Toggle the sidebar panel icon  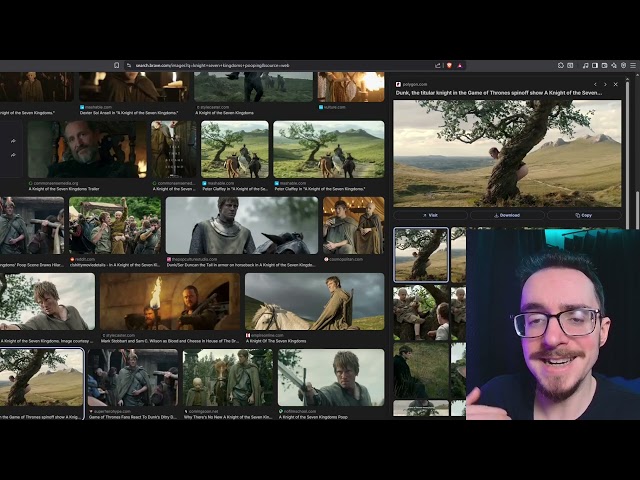[x=595, y=65]
